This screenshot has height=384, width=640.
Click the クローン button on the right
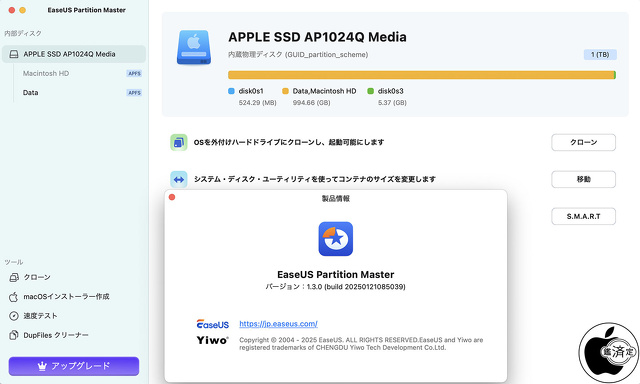tap(584, 142)
